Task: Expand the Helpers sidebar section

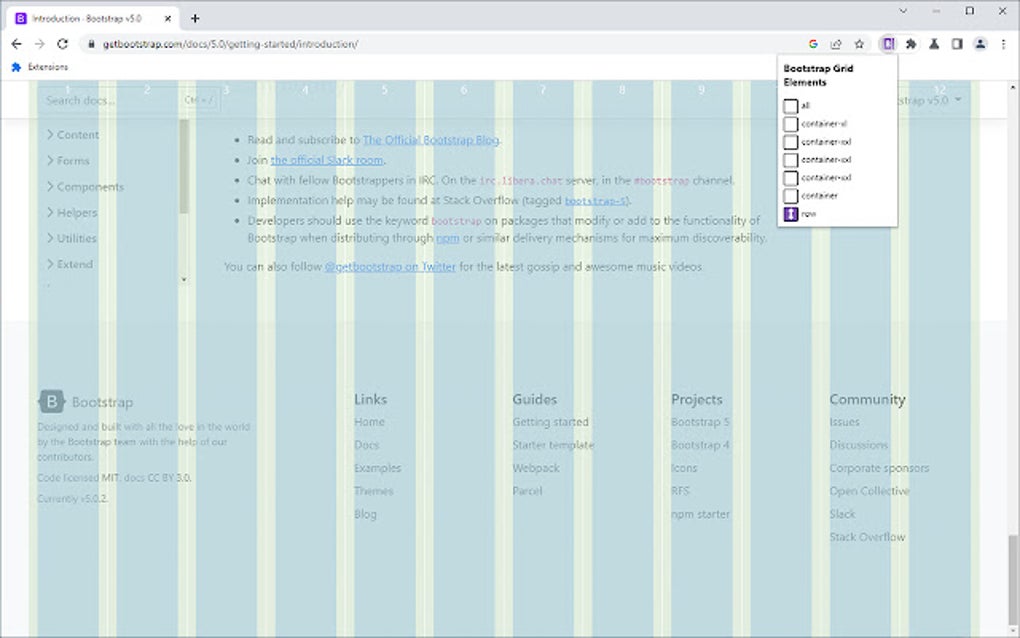Action: [x=72, y=213]
